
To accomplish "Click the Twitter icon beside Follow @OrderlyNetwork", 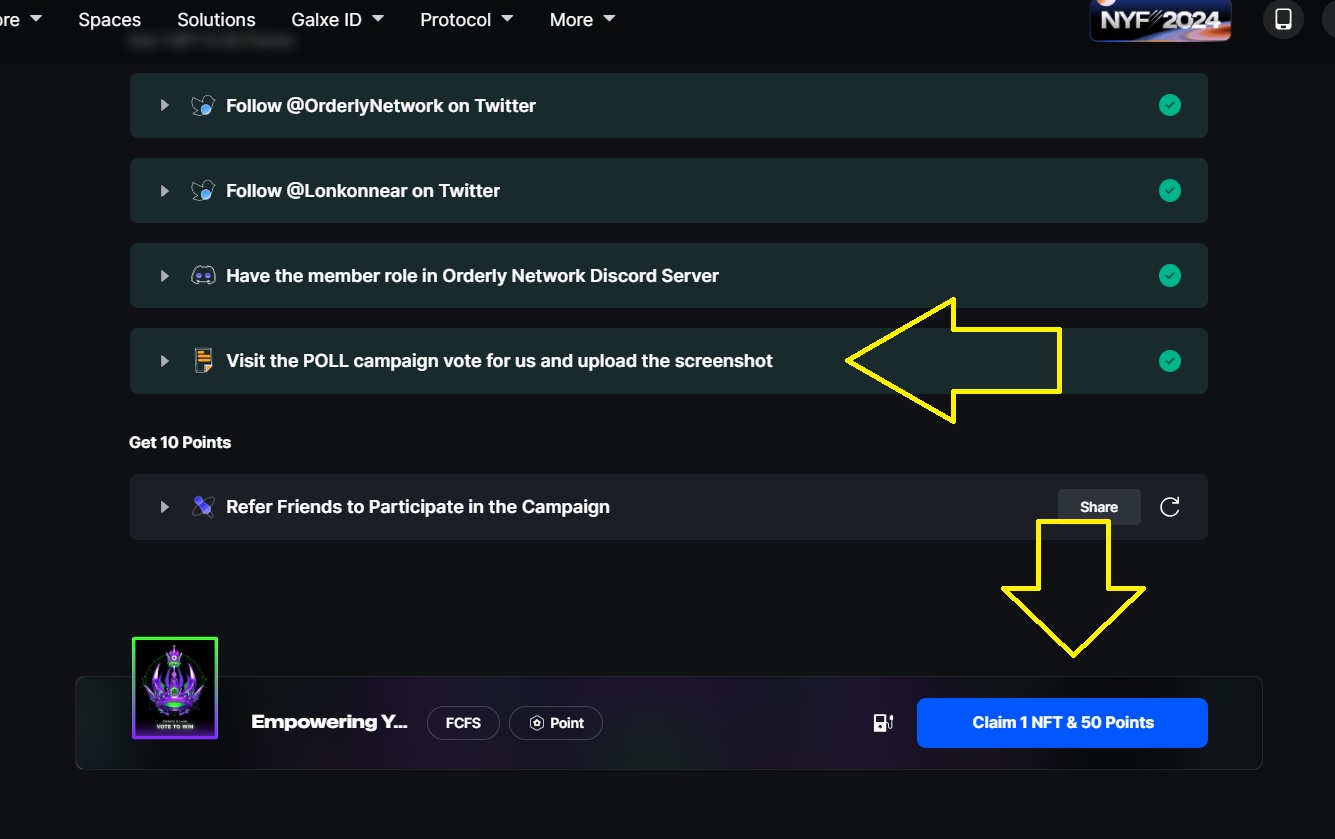I will (203, 106).
